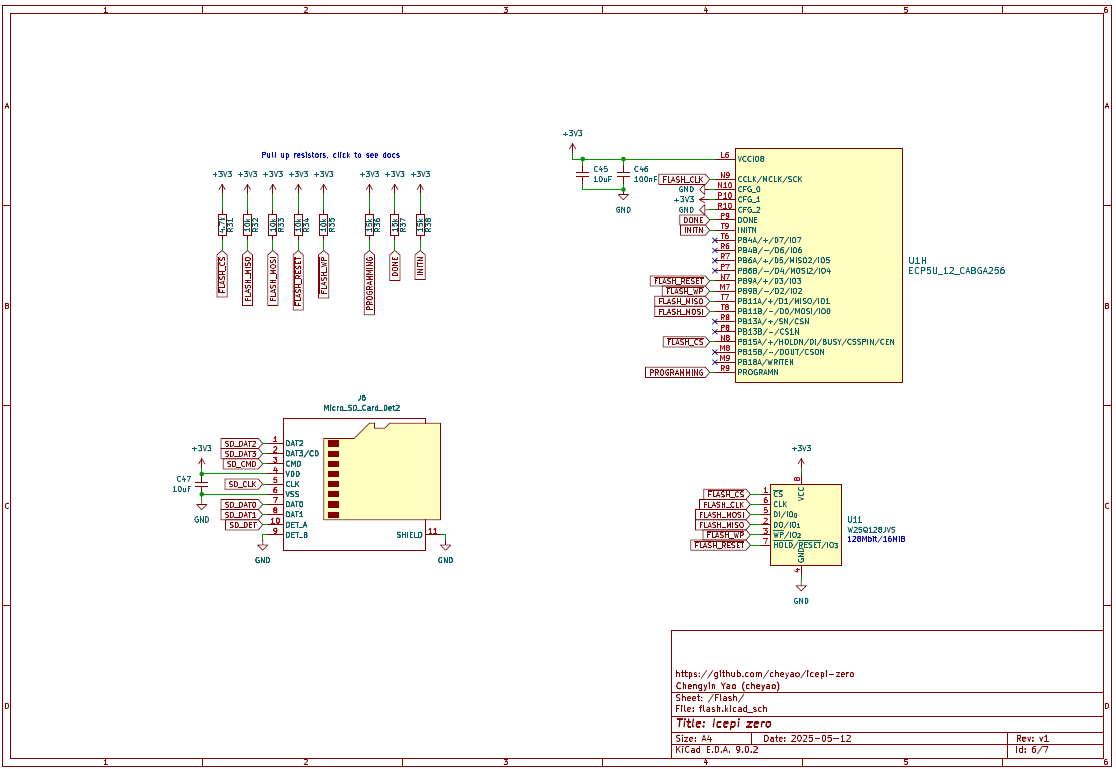Select the R31 4.7k pull-up resistor

point(222,225)
